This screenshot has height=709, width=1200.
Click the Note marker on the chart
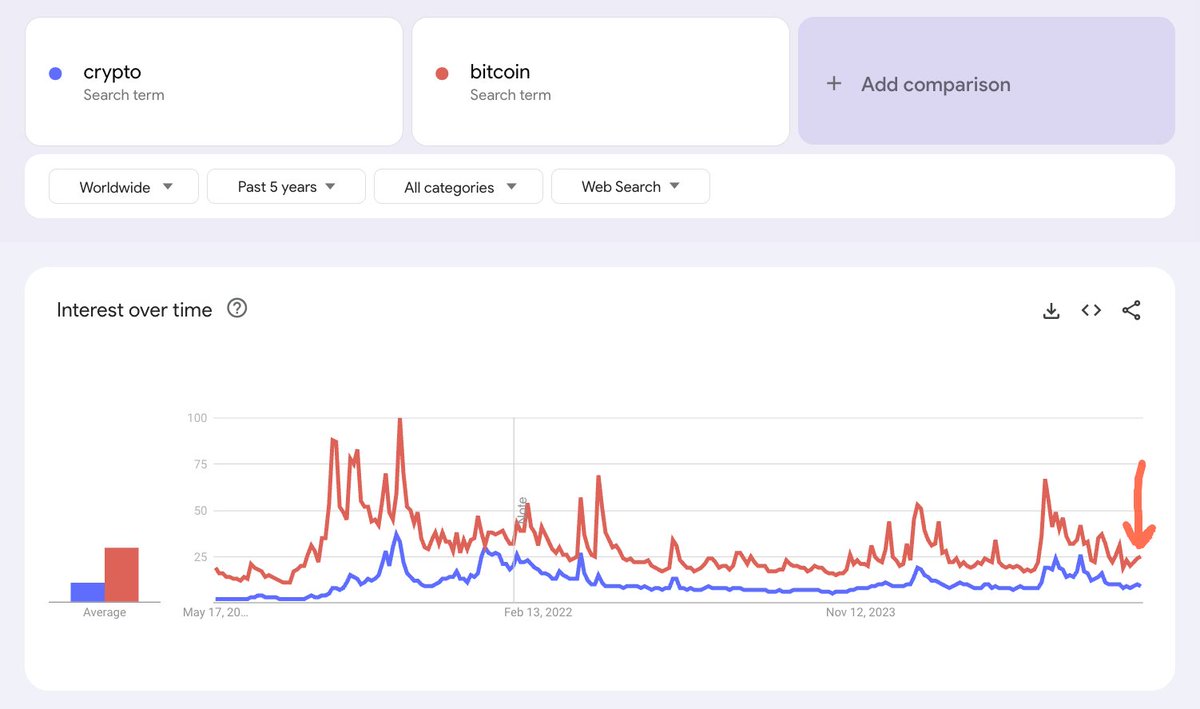(521, 511)
